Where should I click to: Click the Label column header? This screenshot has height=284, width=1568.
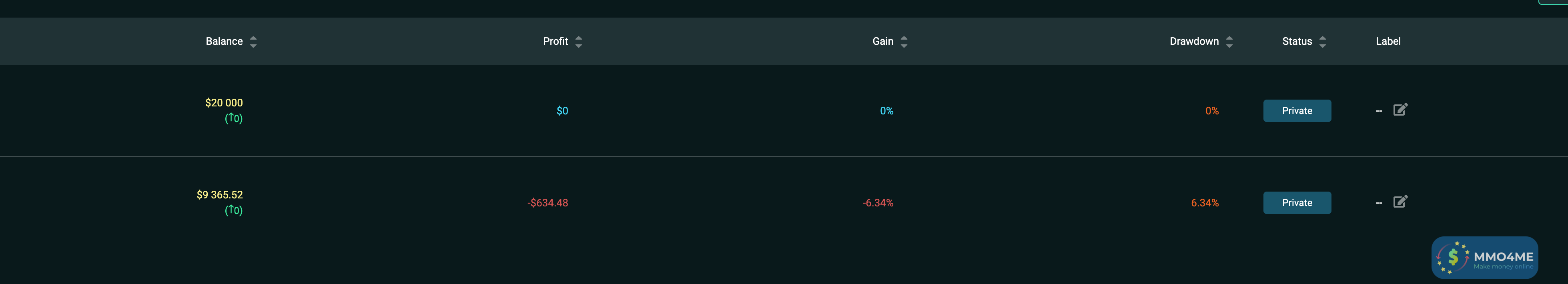coord(1388,41)
